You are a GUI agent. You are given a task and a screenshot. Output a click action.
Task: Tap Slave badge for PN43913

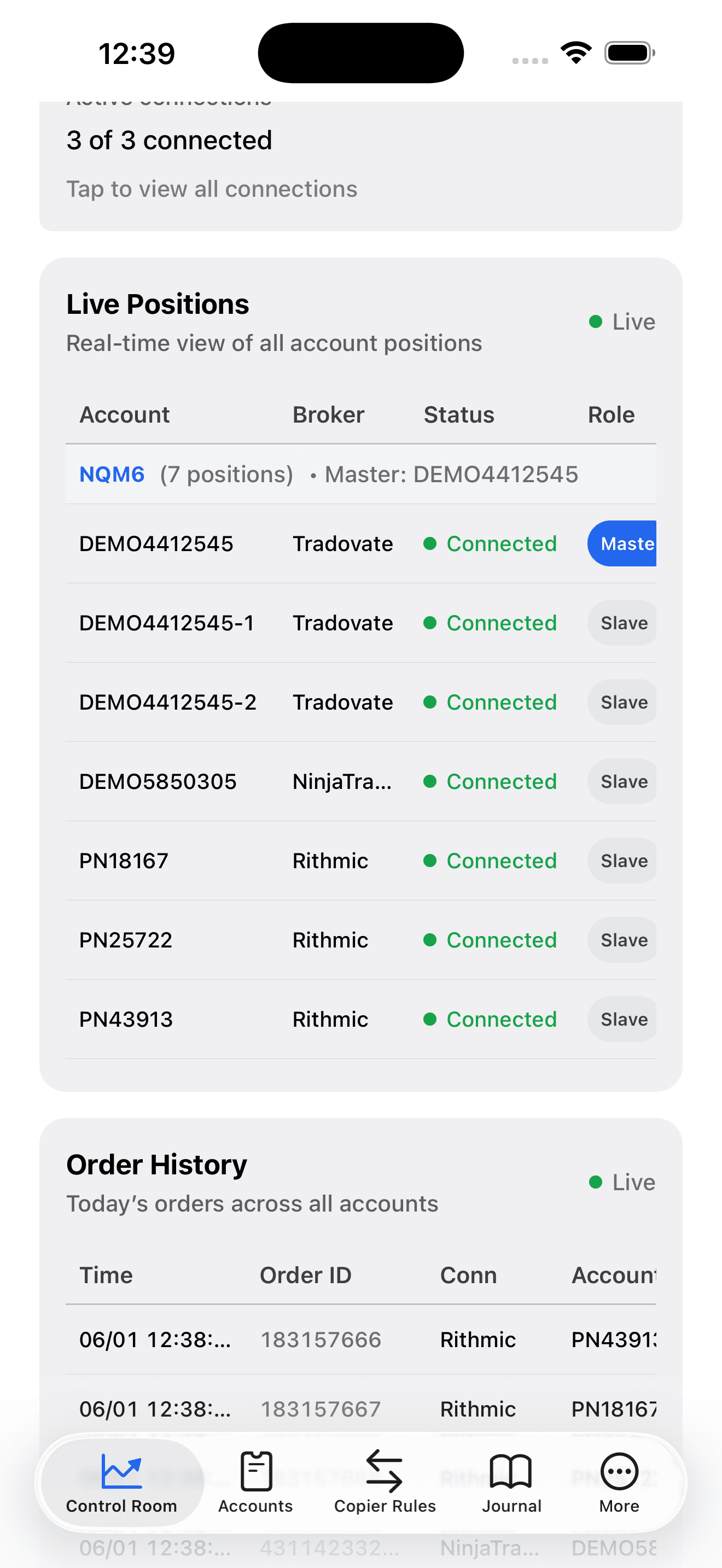tap(622, 1019)
